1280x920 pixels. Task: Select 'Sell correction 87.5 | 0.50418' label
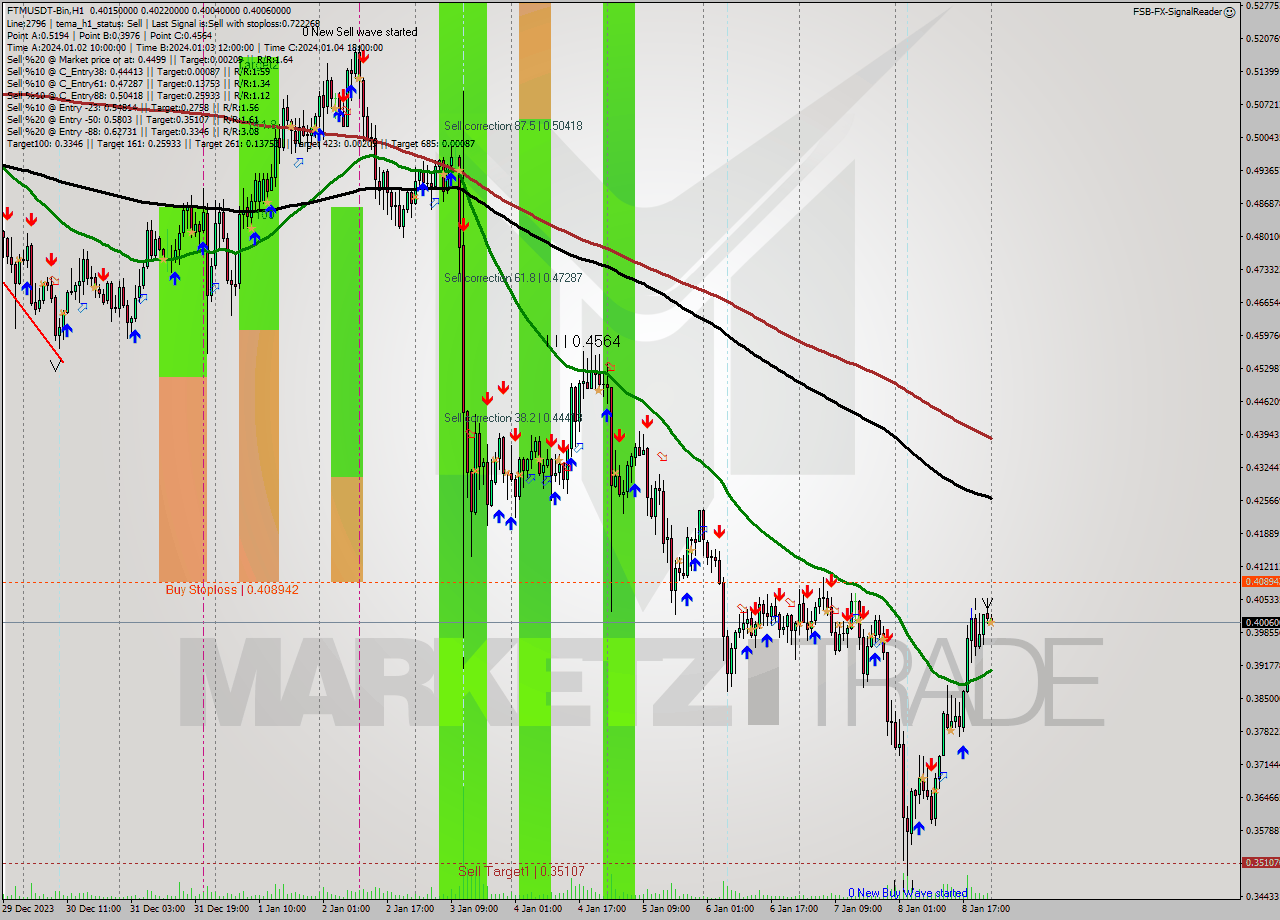tap(513, 126)
